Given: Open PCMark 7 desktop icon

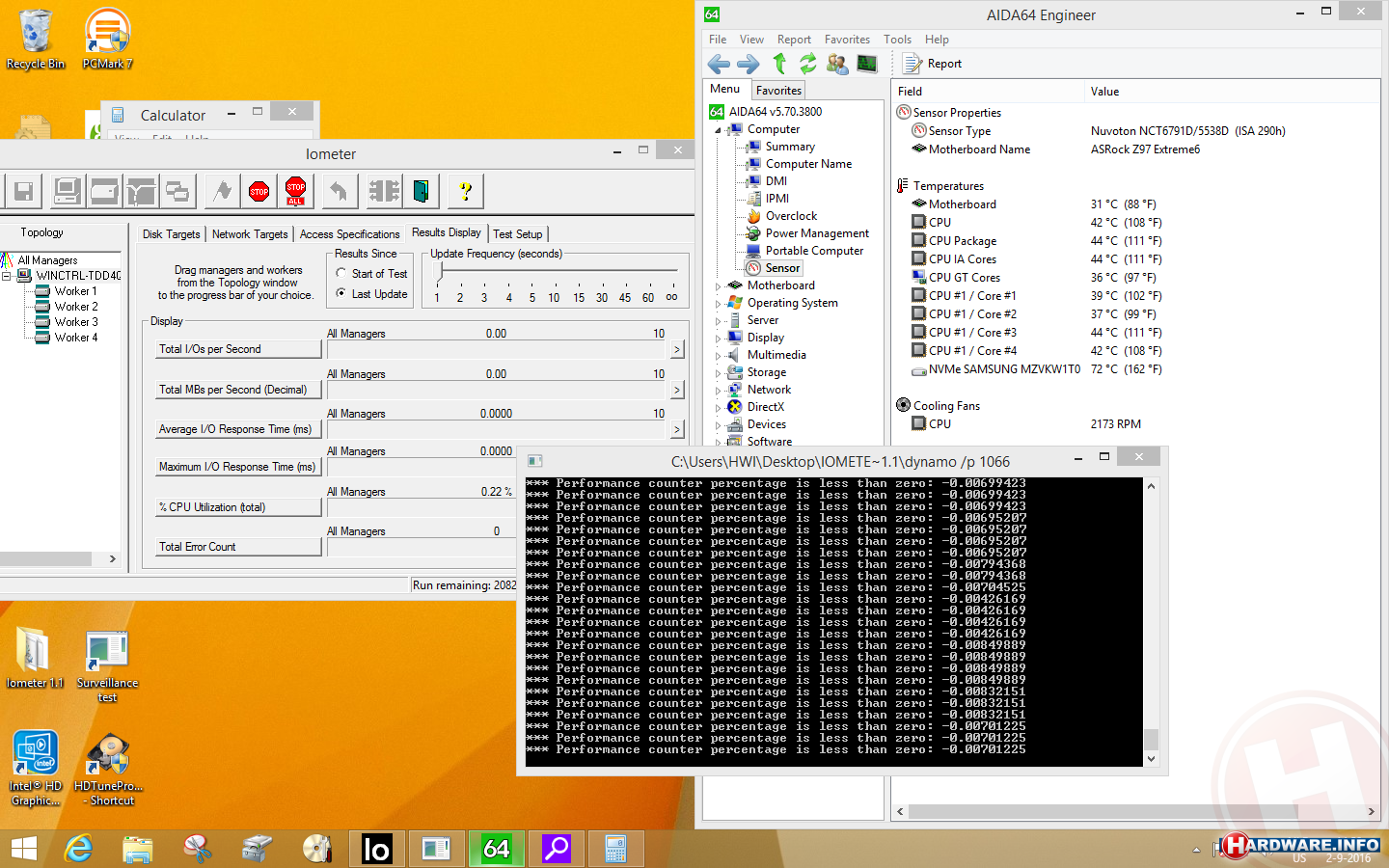Looking at the screenshot, I should [x=107, y=39].
